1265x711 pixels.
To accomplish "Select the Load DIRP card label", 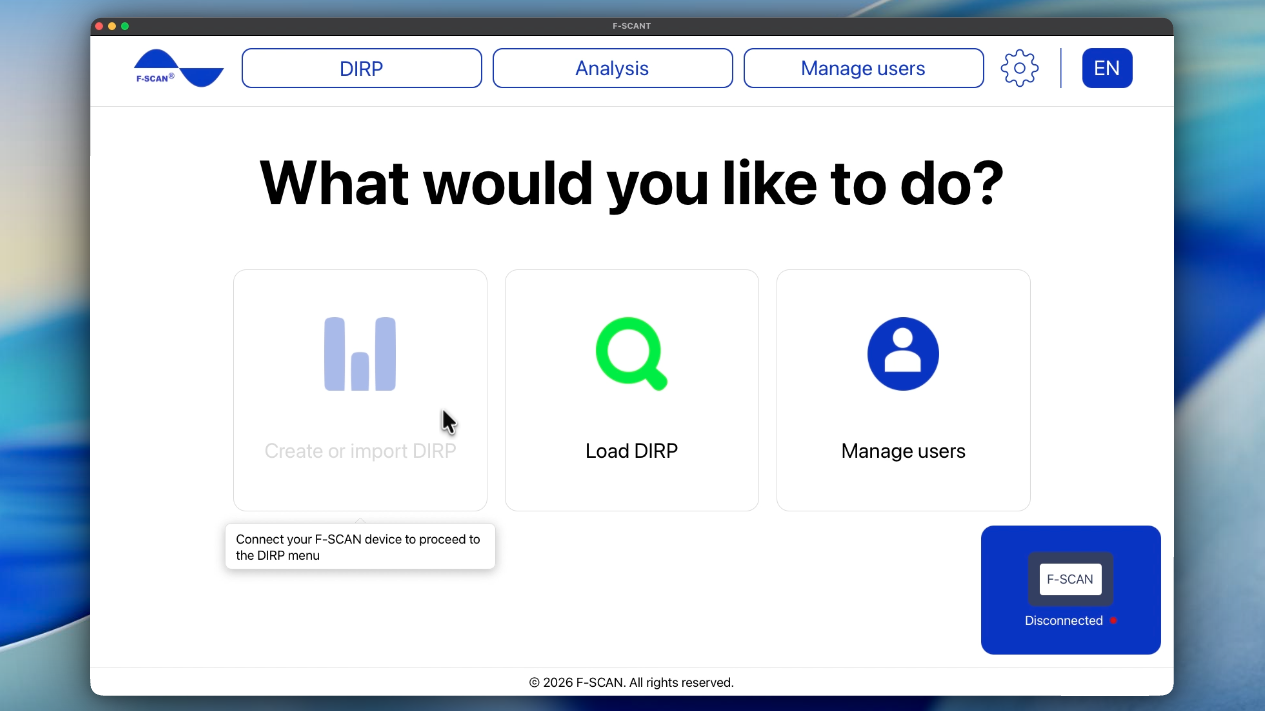I will pyautogui.click(x=632, y=451).
